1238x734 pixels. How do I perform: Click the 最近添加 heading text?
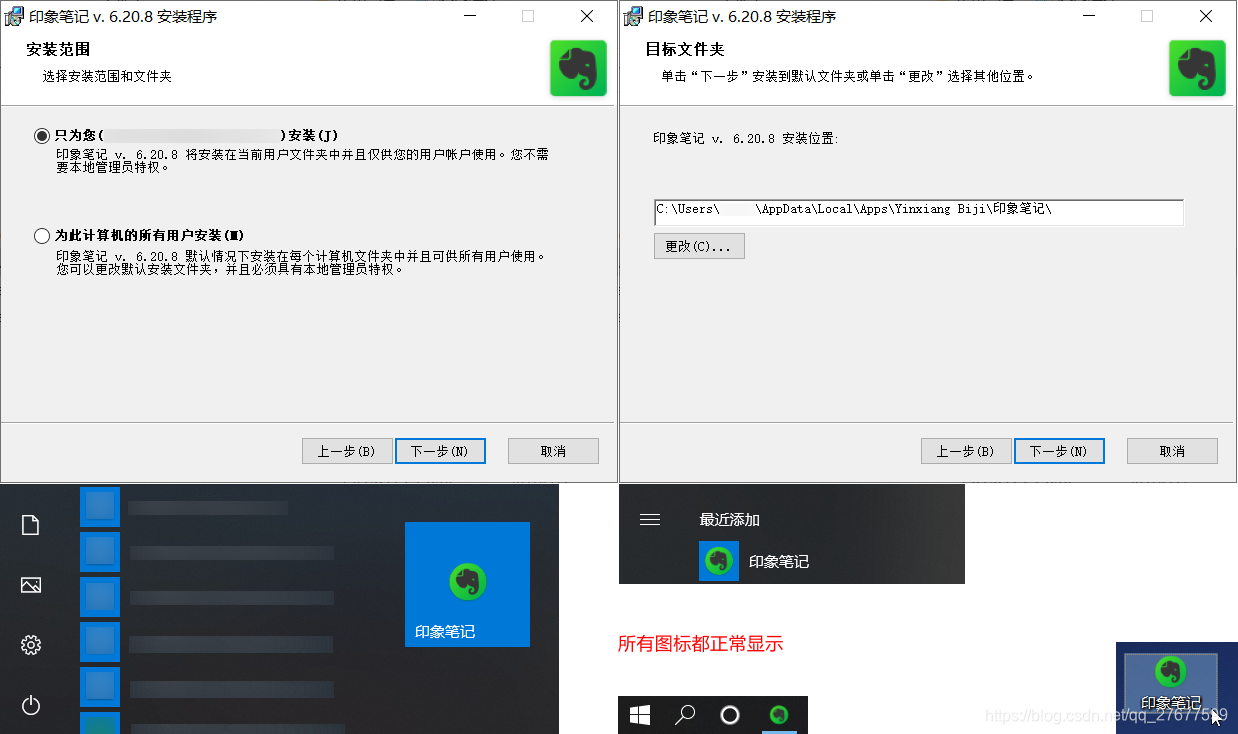[x=729, y=519]
